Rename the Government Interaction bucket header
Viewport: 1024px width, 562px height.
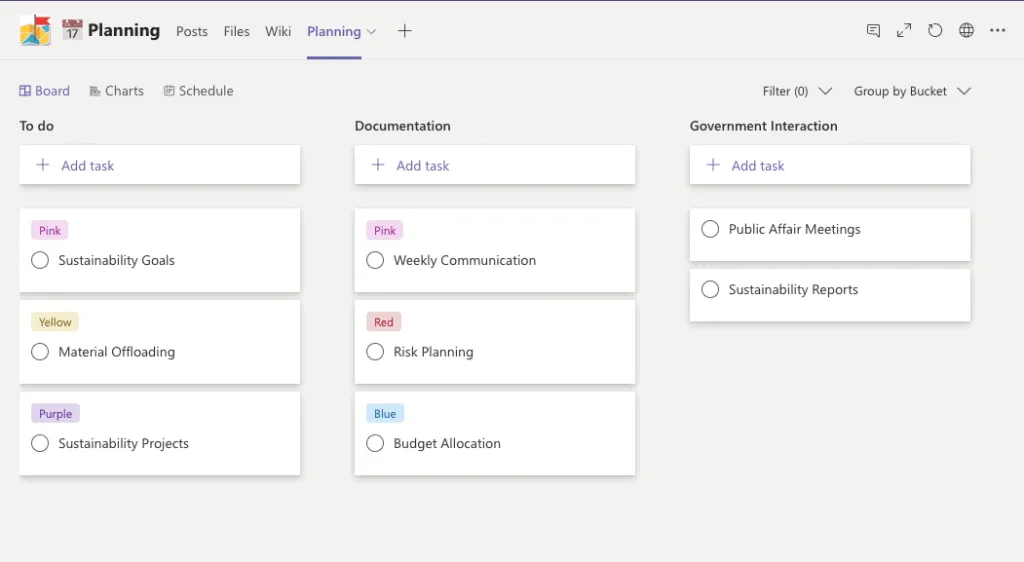coord(763,126)
